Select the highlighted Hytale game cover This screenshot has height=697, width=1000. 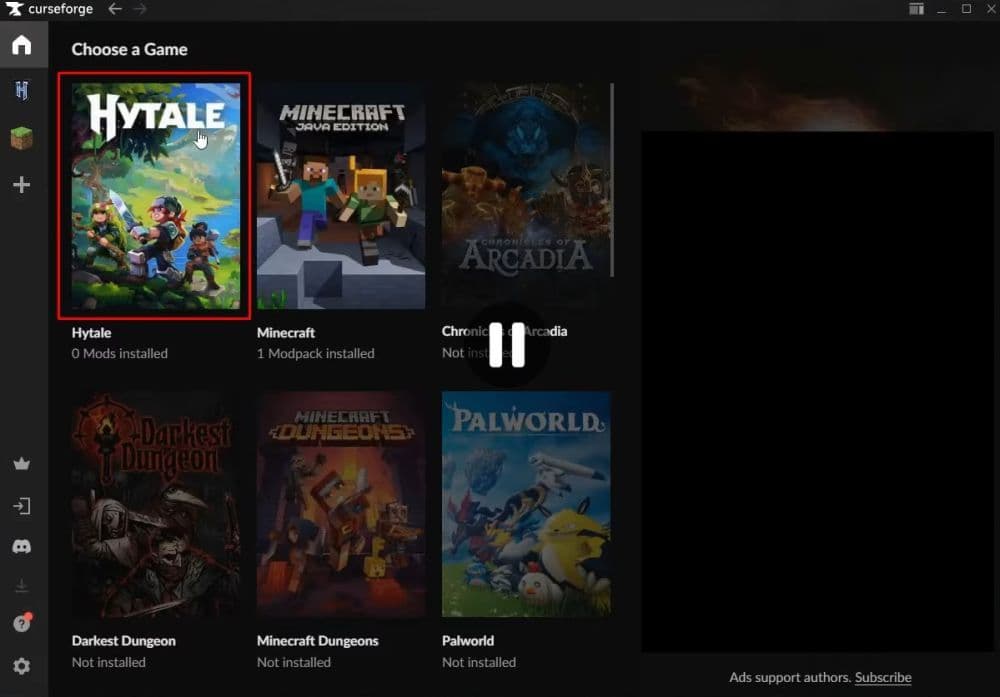(x=153, y=195)
